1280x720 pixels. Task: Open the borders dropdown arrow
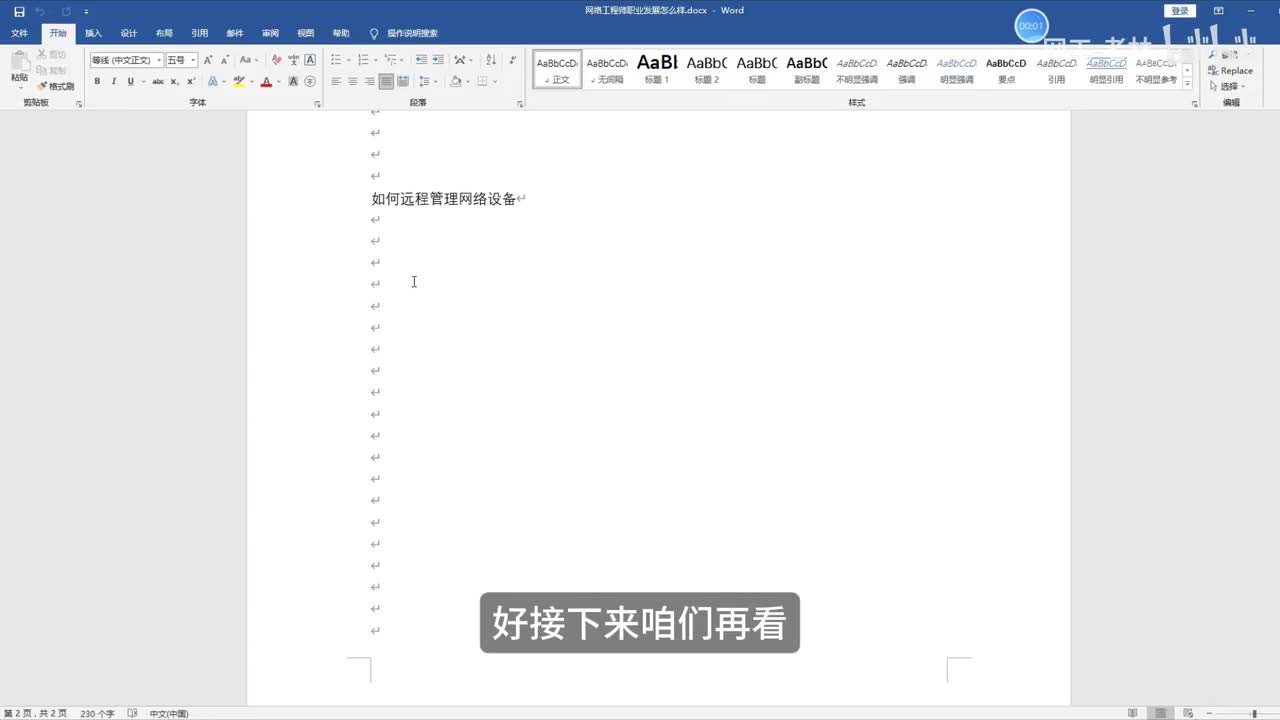(495, 81)
